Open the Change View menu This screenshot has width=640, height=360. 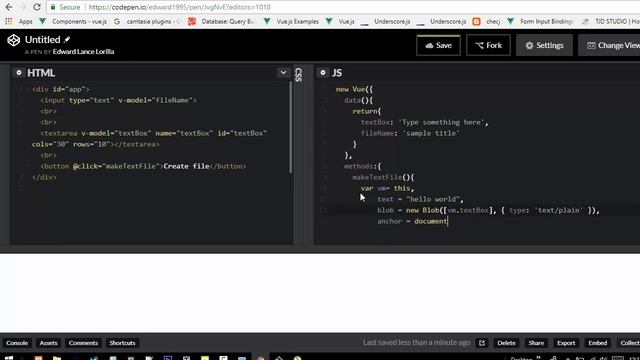tap(611, 45)
